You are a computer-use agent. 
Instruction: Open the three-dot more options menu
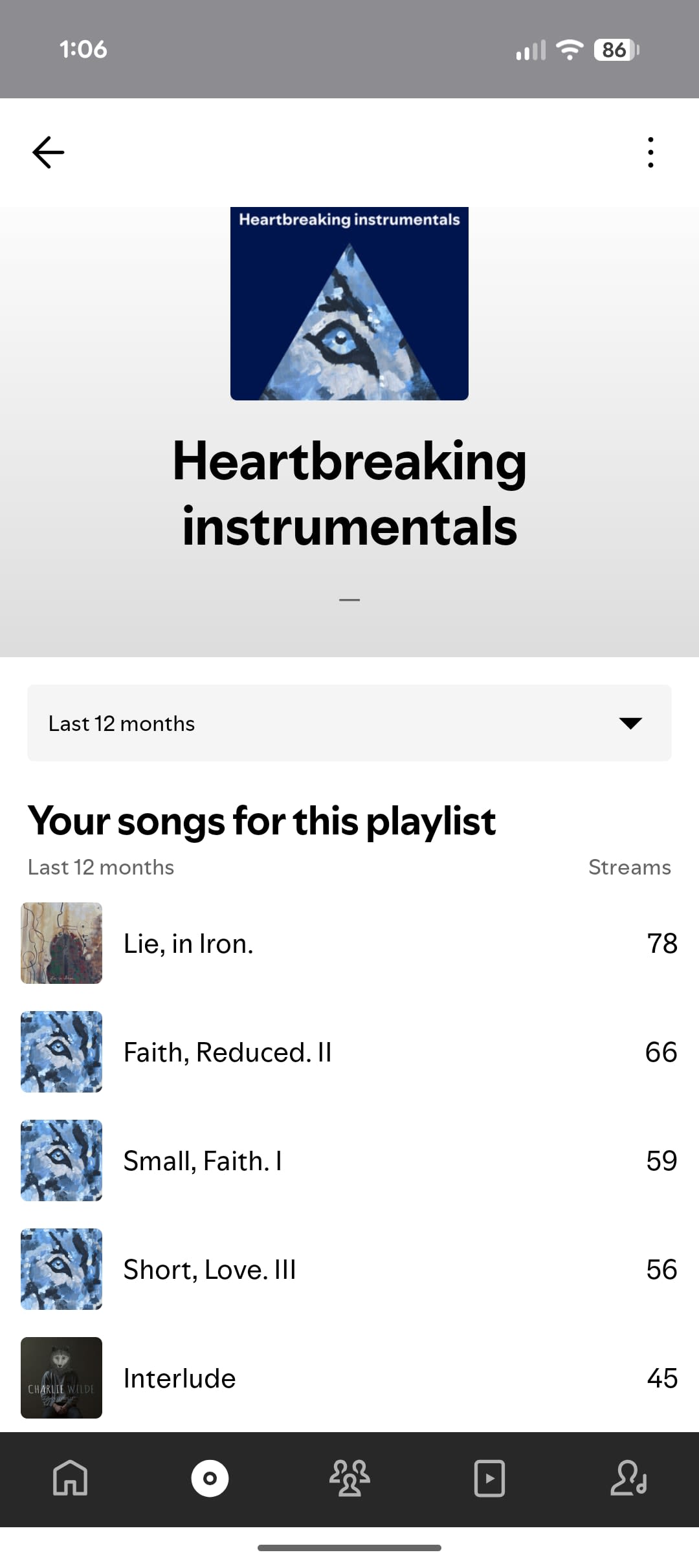(650, 153)
